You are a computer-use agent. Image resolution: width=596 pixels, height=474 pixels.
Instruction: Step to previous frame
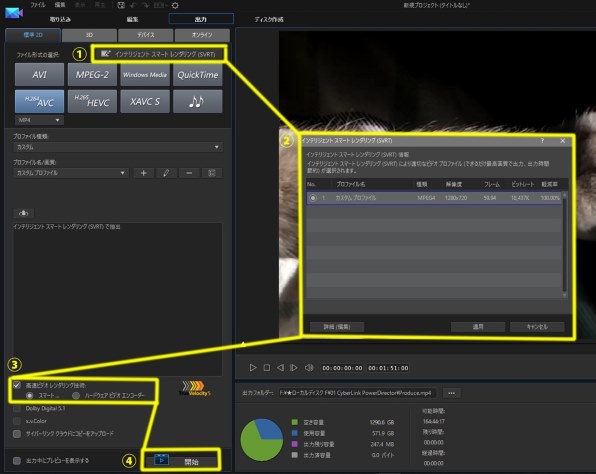[280, 368]
